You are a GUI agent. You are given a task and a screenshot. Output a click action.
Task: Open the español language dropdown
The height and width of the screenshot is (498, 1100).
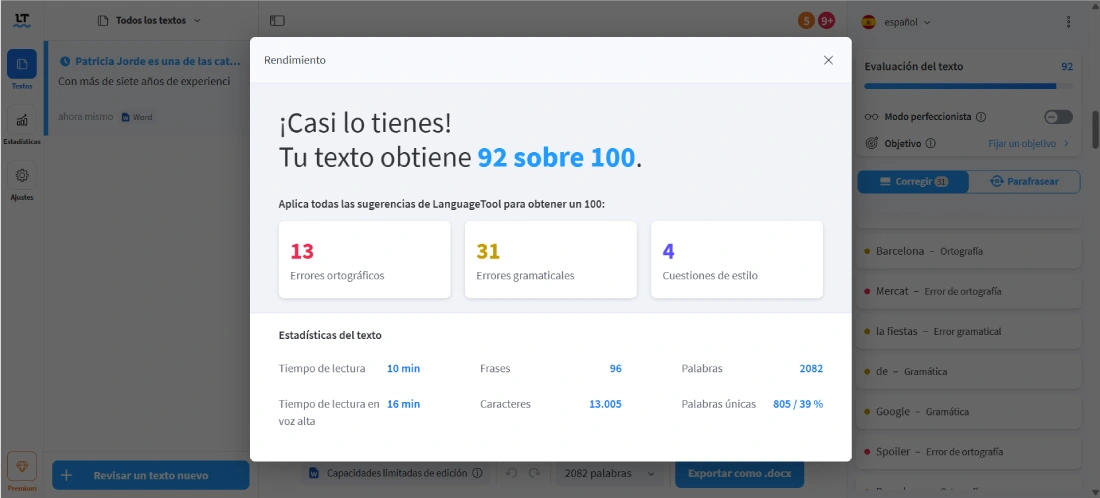coord(907,22)
